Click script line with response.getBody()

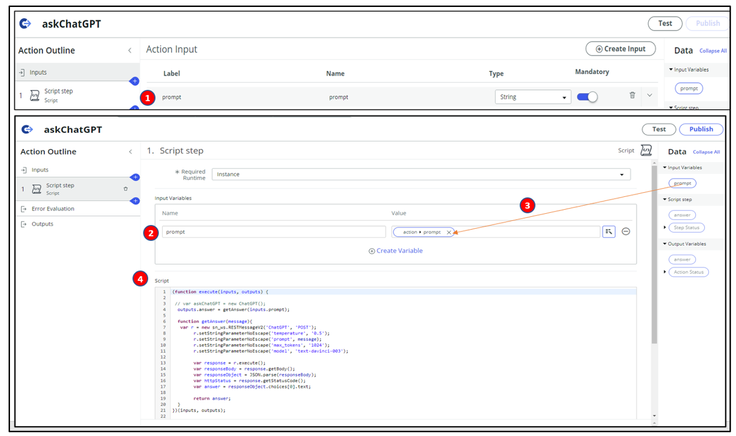click(244, 369)
